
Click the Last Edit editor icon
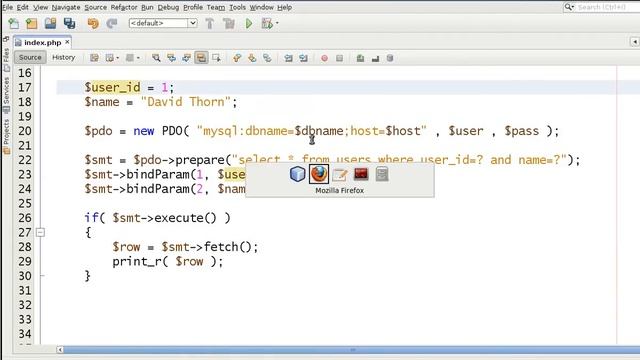pos(94,58)
